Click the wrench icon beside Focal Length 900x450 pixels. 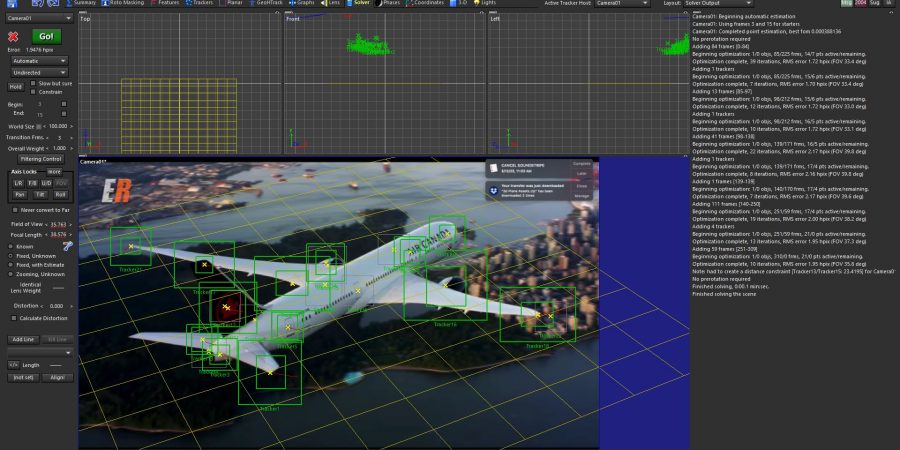(69, 244)
